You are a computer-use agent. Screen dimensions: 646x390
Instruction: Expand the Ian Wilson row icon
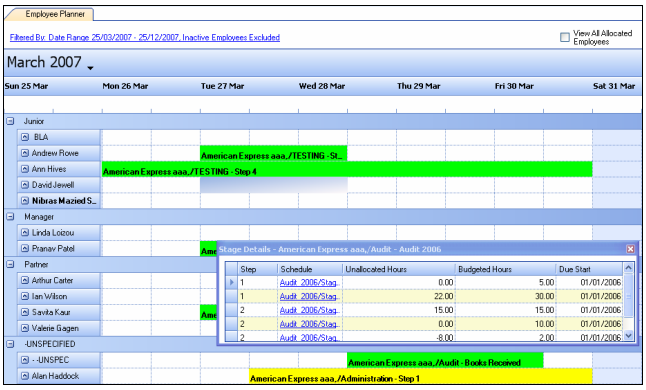pyautogui.click(x=25, y=297)
